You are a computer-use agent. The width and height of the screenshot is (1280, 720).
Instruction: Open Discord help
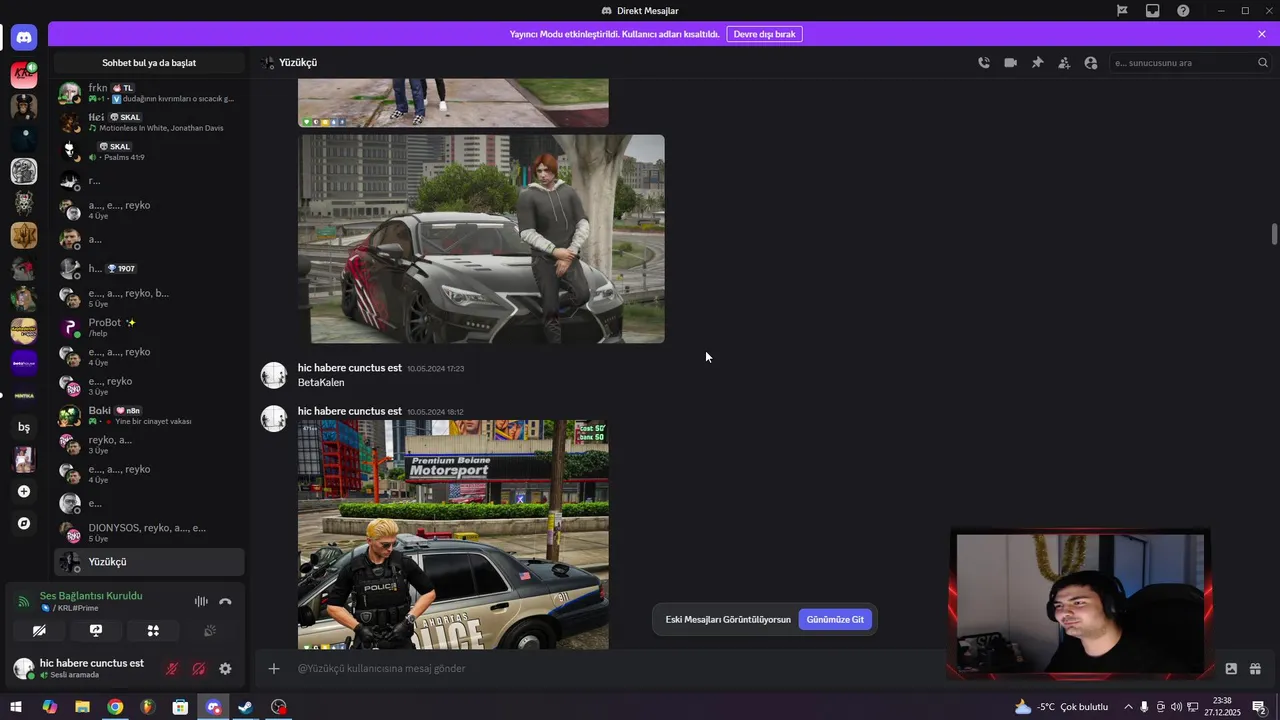point(1183,11)
